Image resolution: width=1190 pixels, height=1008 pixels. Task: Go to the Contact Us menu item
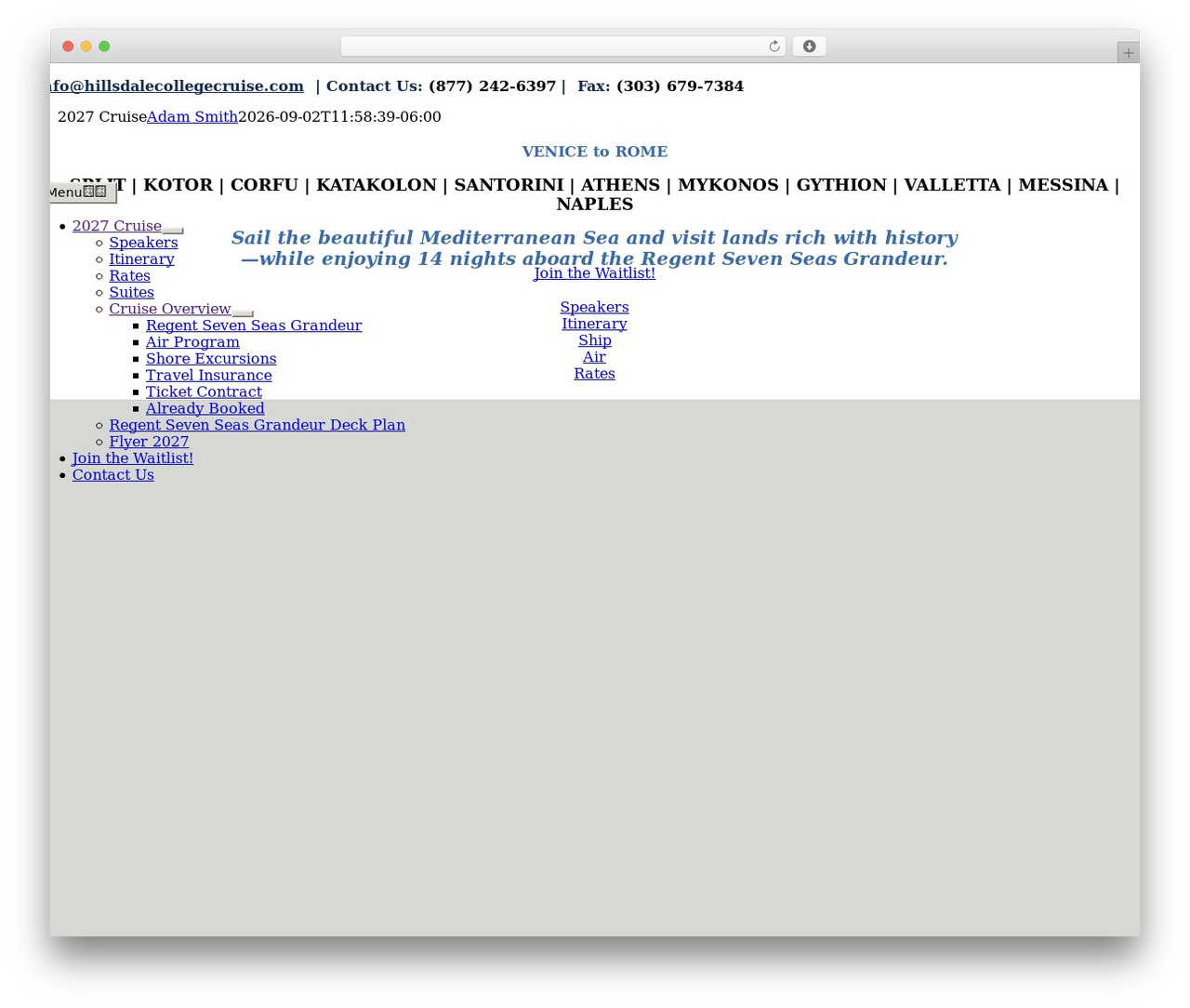pyautogui.click(x=113, y=475)
